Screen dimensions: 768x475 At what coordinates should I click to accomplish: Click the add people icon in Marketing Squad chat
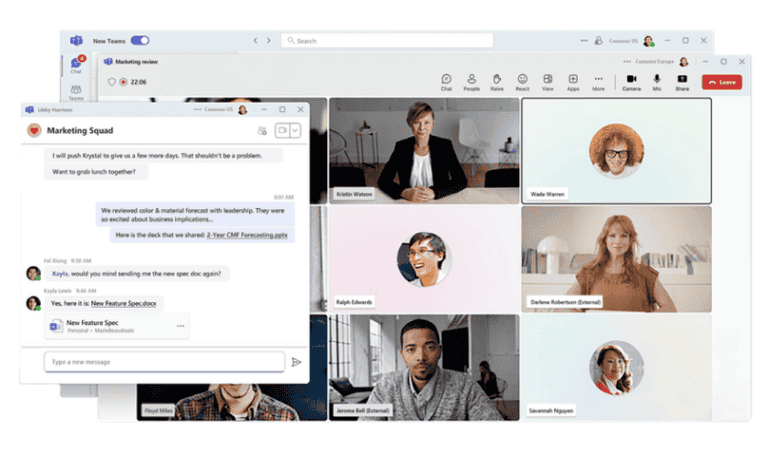(262, 131)
